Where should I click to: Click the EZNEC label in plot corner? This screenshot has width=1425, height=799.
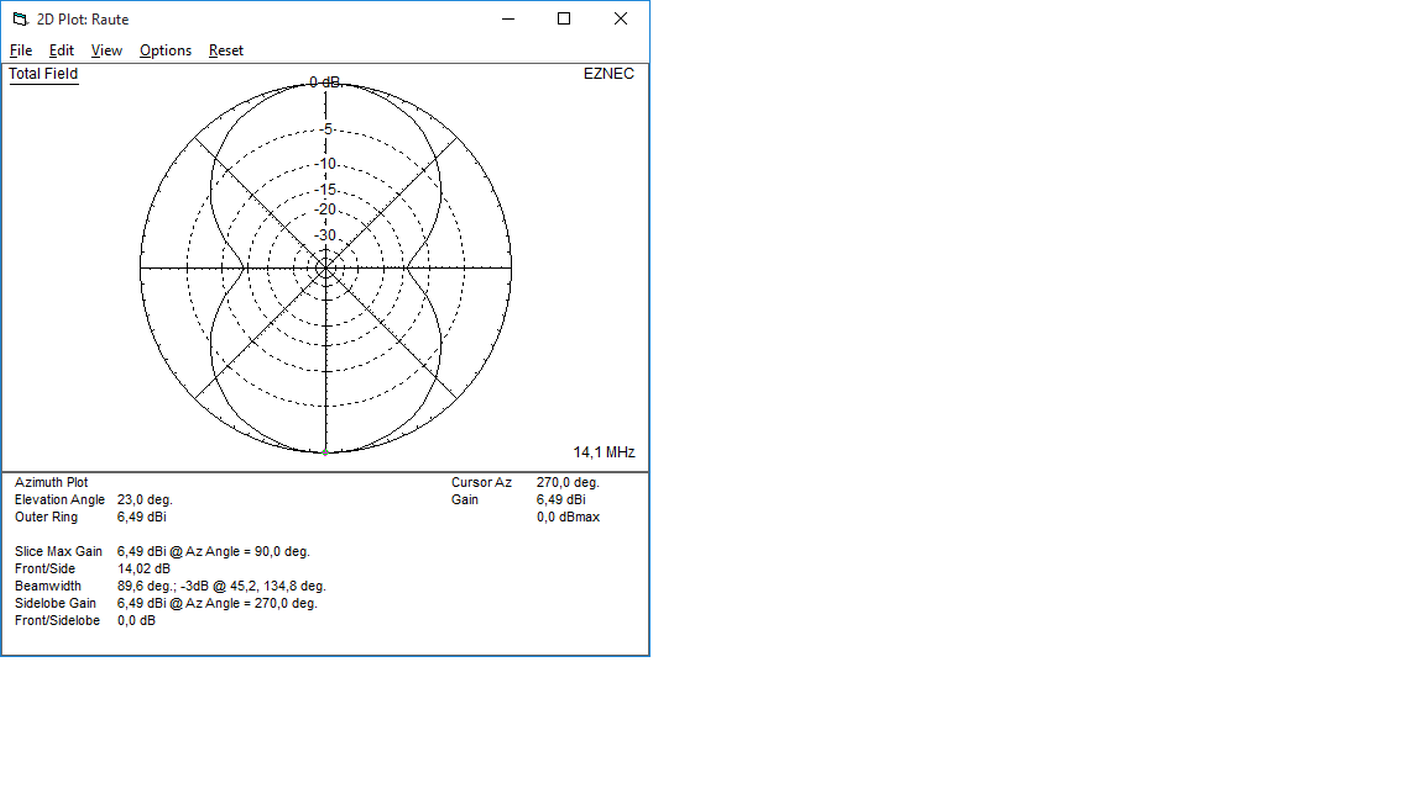608,74
